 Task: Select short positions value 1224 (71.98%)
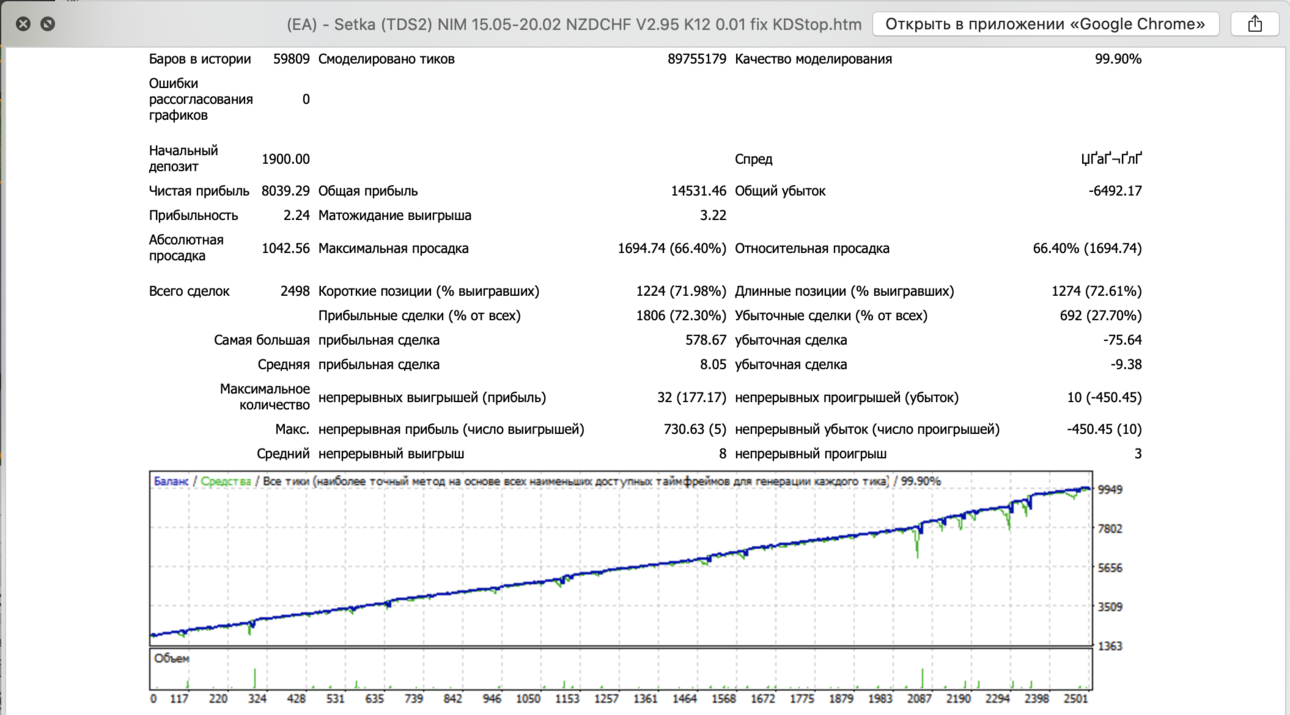click(x=681, y=291)
